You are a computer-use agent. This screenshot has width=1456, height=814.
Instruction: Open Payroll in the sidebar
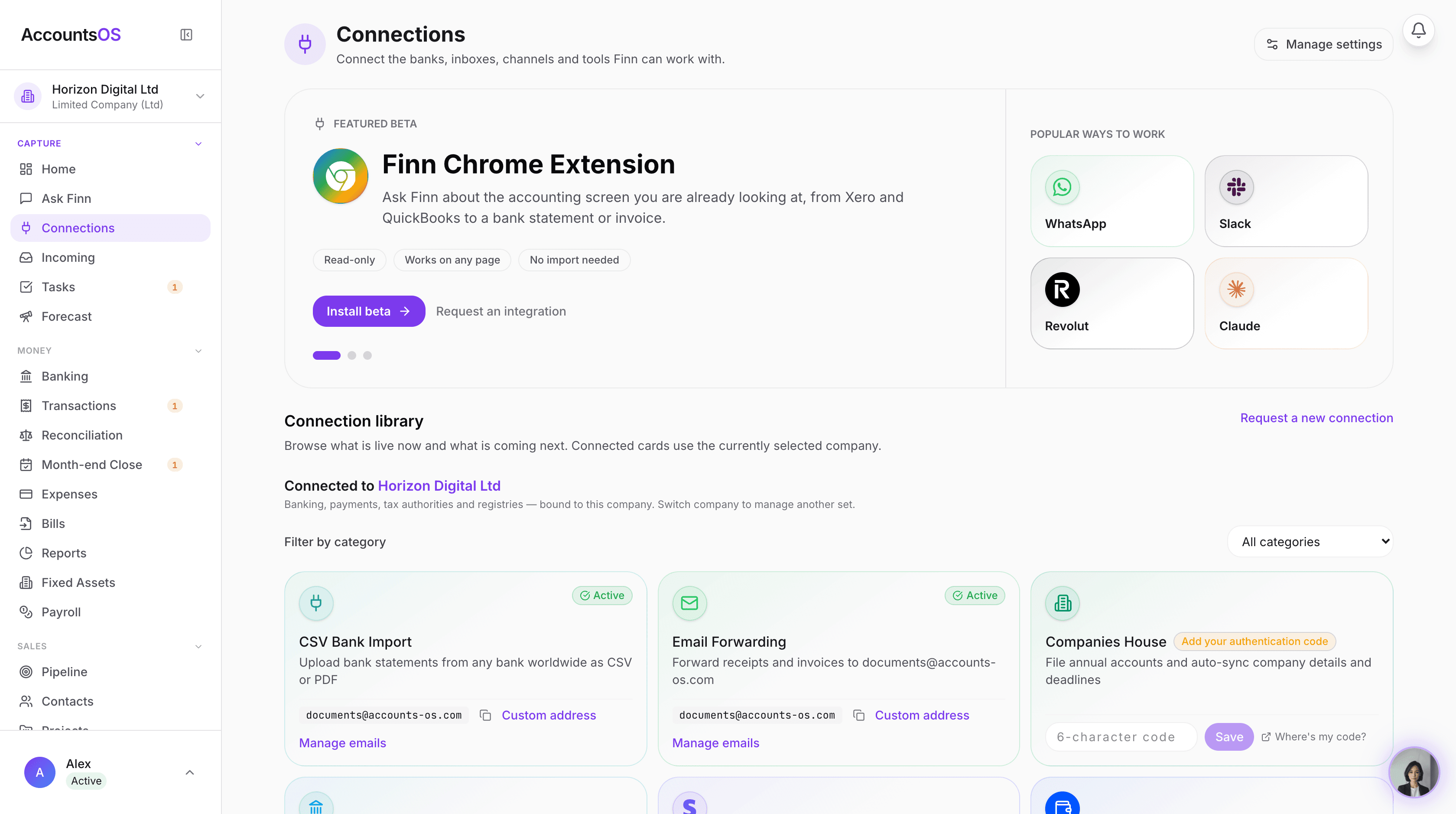(110, 612)
